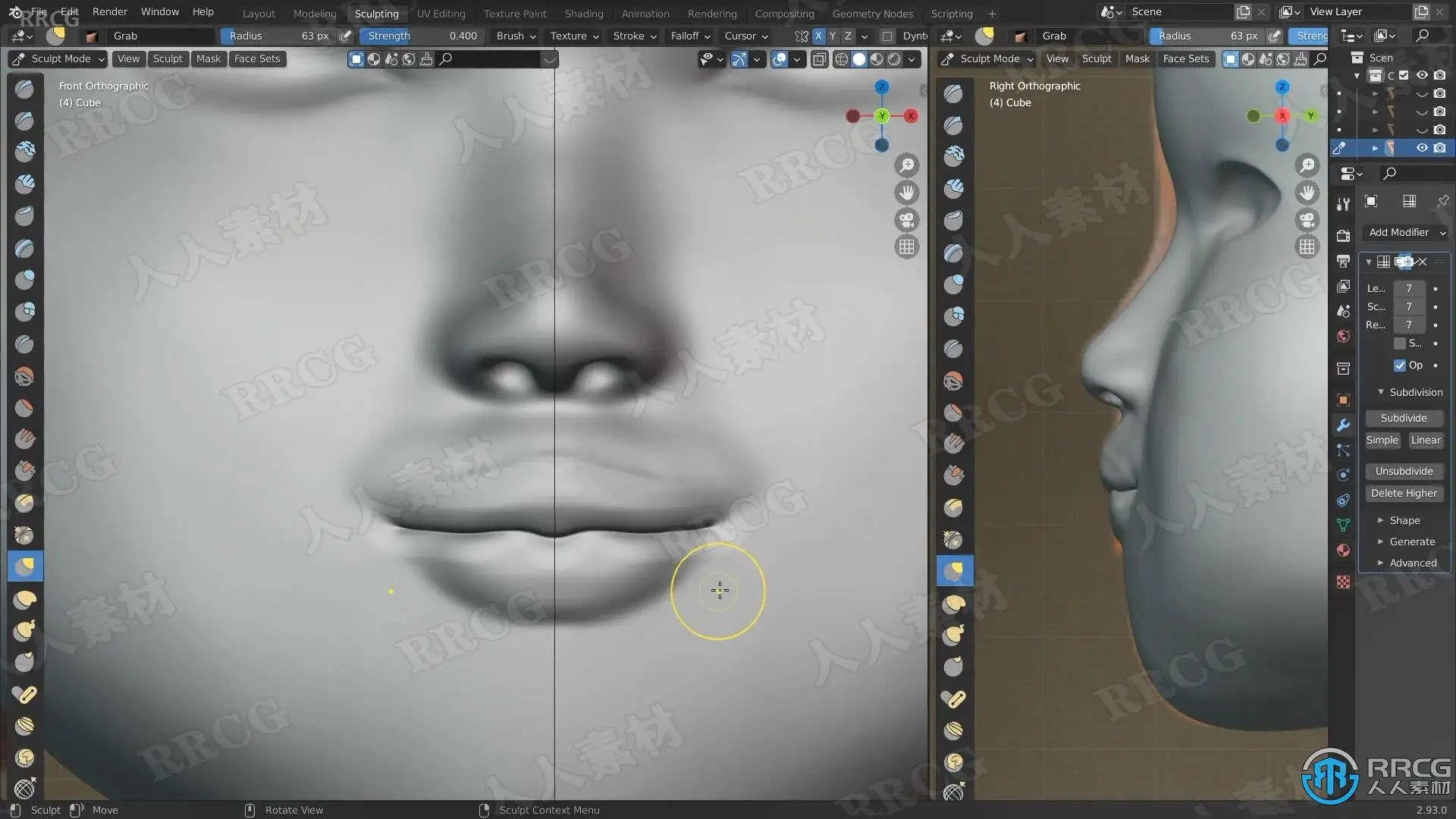1456x819 pixels.
Task: Open the Render properties tab icon
Action: (1343, 236)
